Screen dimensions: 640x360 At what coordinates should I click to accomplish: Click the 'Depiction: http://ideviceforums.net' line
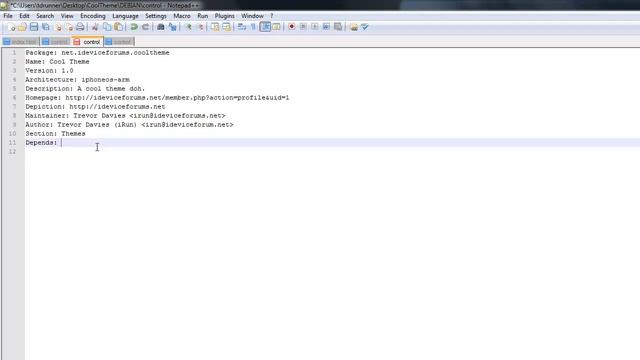[95, 107]
